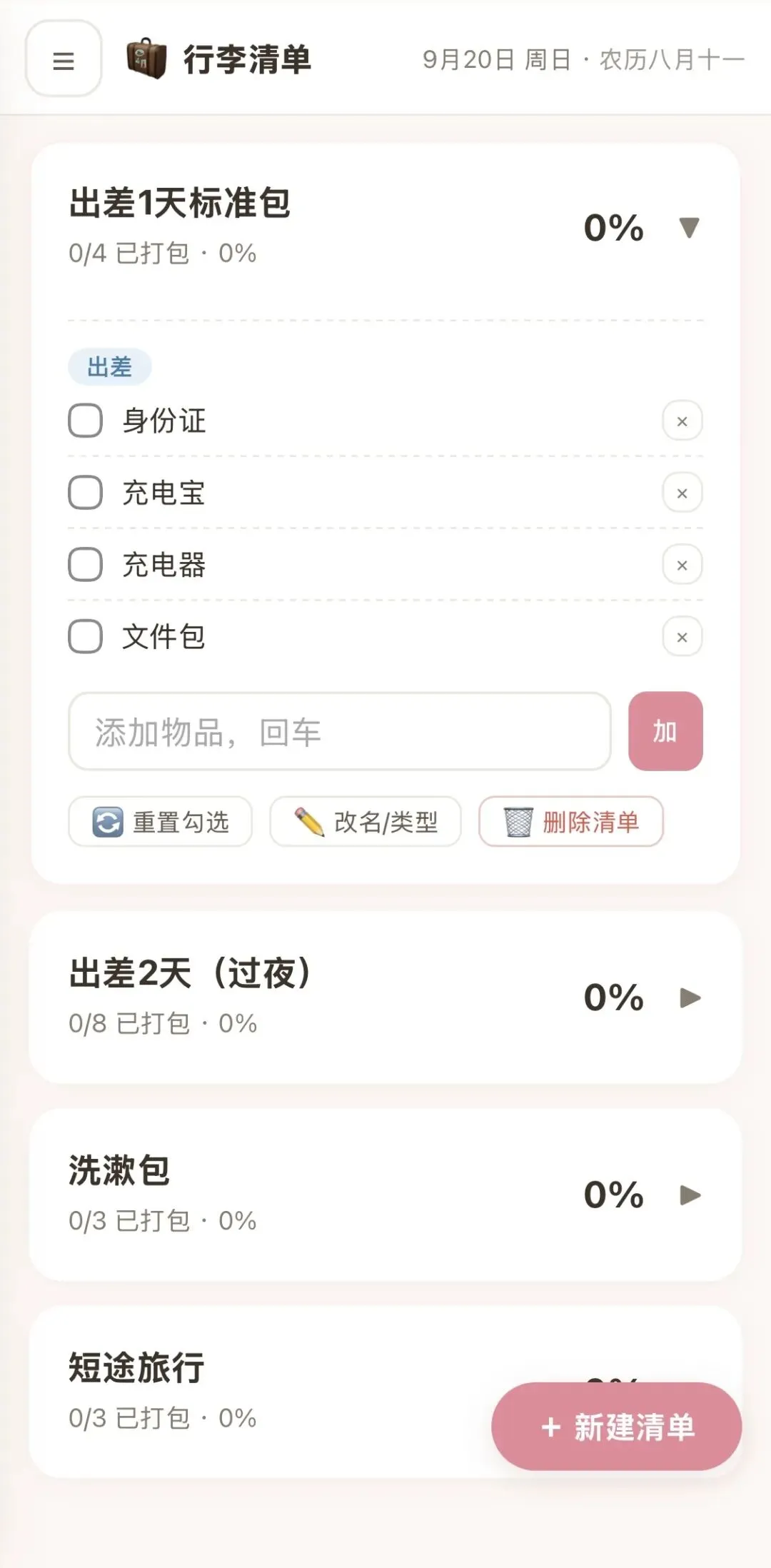Check the 身份证 checkbox
Image resolution: width=771 pixels, height=1568 pixels.
click(x=86, y=421)
